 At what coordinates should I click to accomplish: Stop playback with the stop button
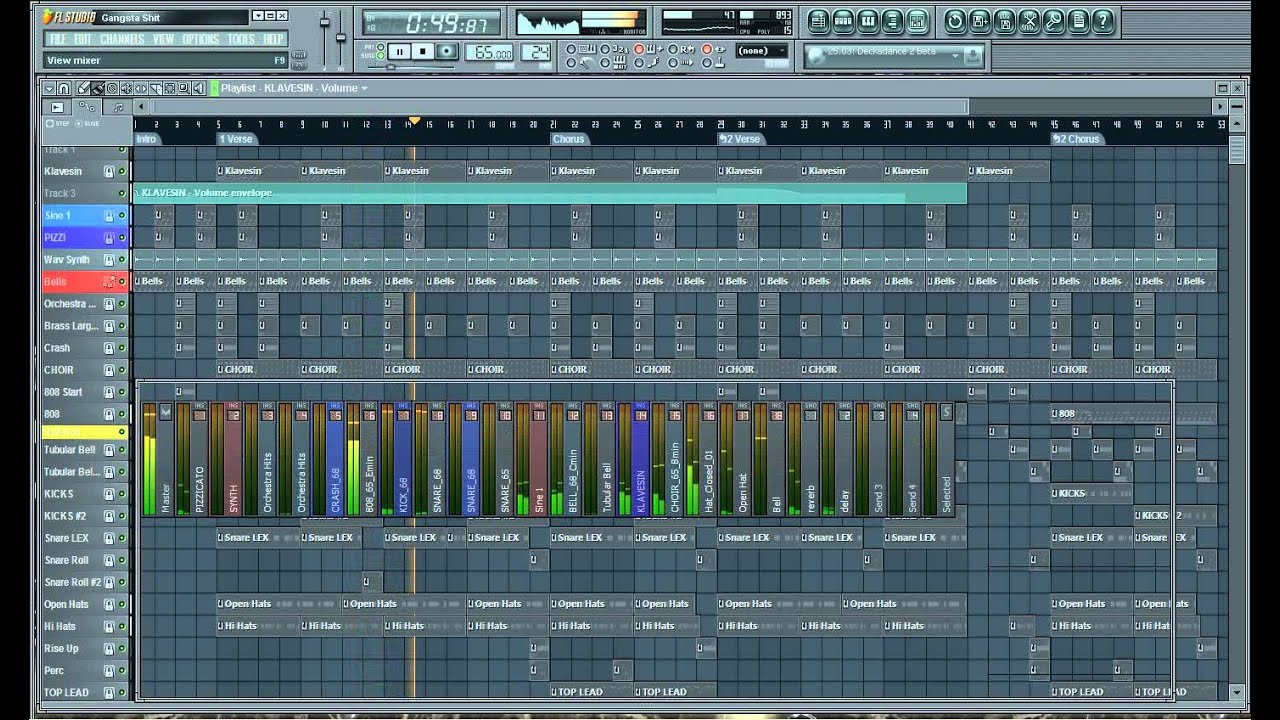423,52
